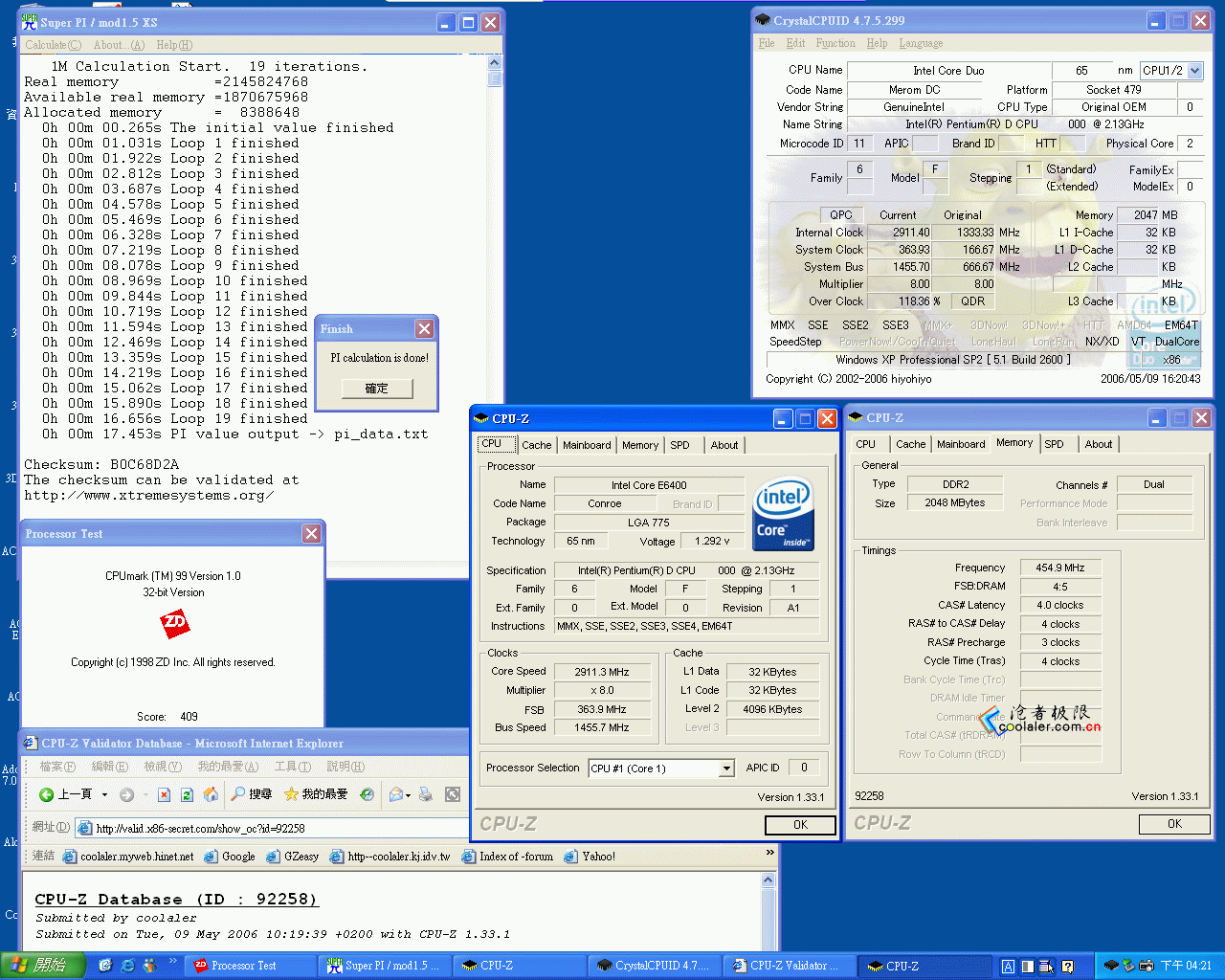
Task: Click OK in the CPU-Z Memory window
Action: [x=1173, y=824]
